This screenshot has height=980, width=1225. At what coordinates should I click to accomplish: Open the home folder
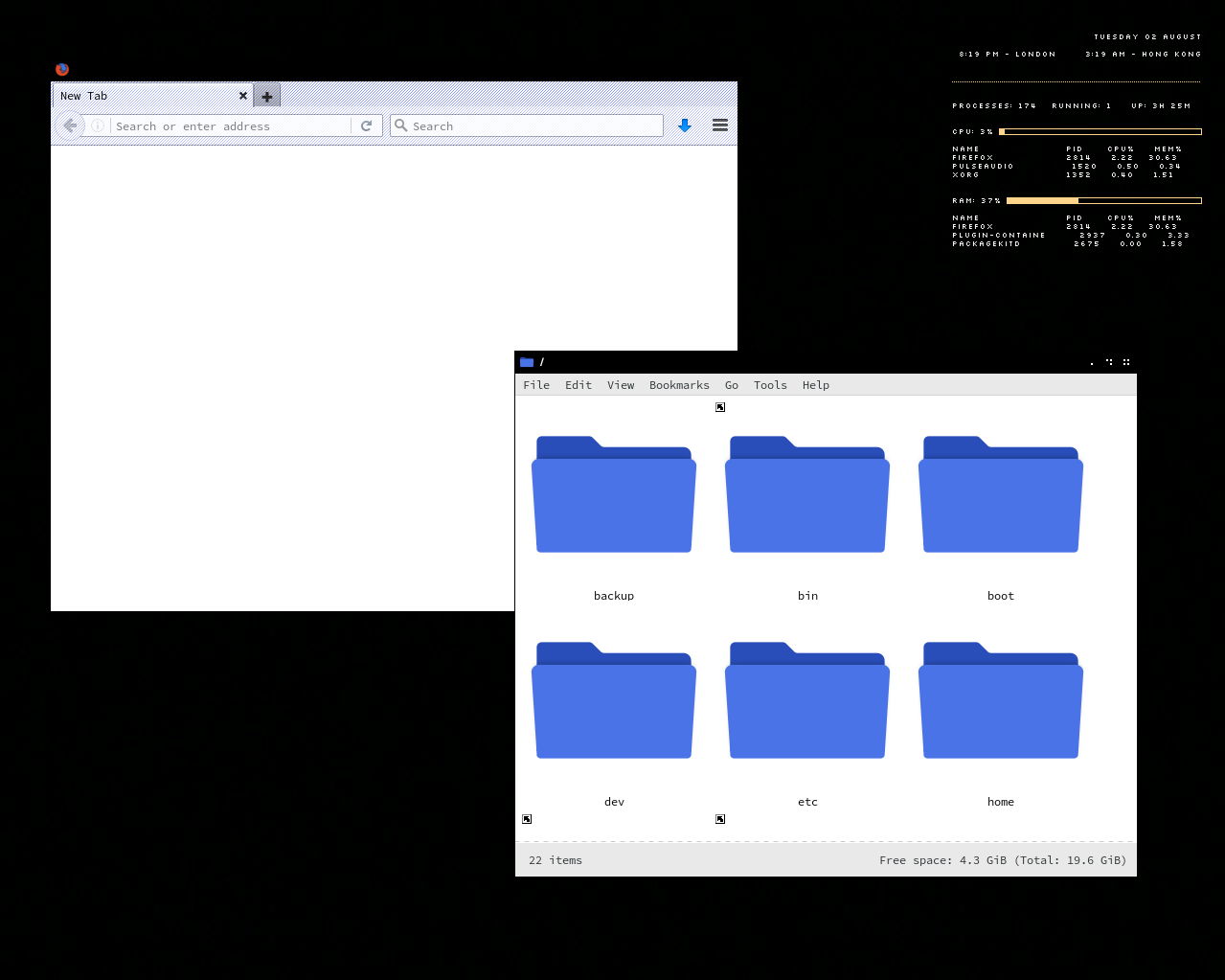(1000, 699)
